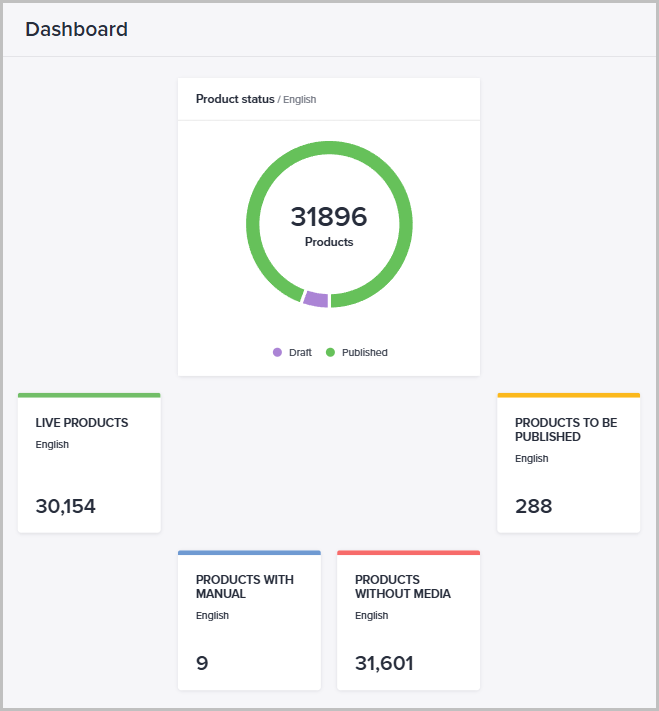Image resolution: width=659 pixels, height=711 pixels.
Task: Click the purple Draft legend dot
Action: [277, 352]
